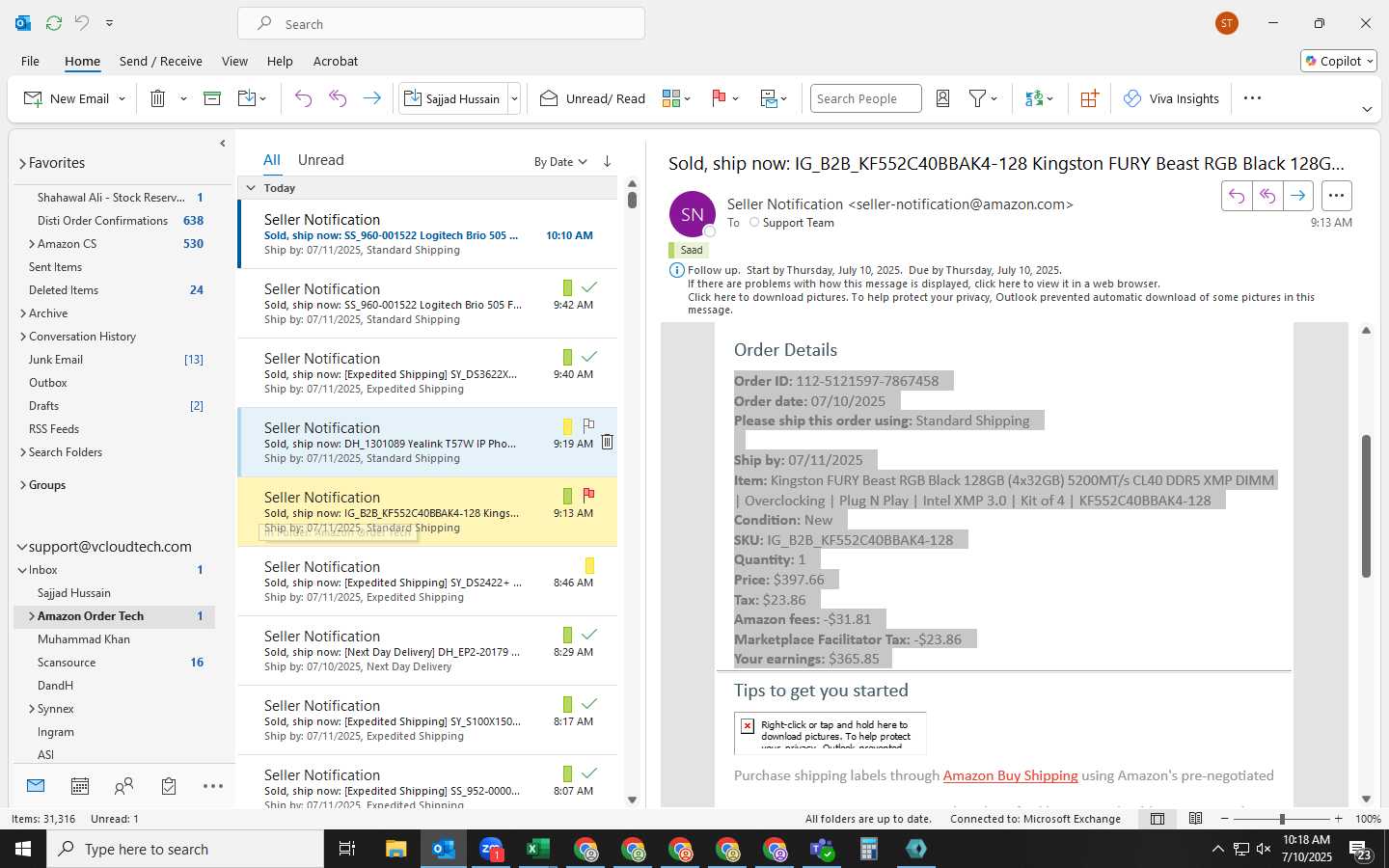
Task: Open the 10:10 AM Logitech Brio message
Action: pos(428,234)
